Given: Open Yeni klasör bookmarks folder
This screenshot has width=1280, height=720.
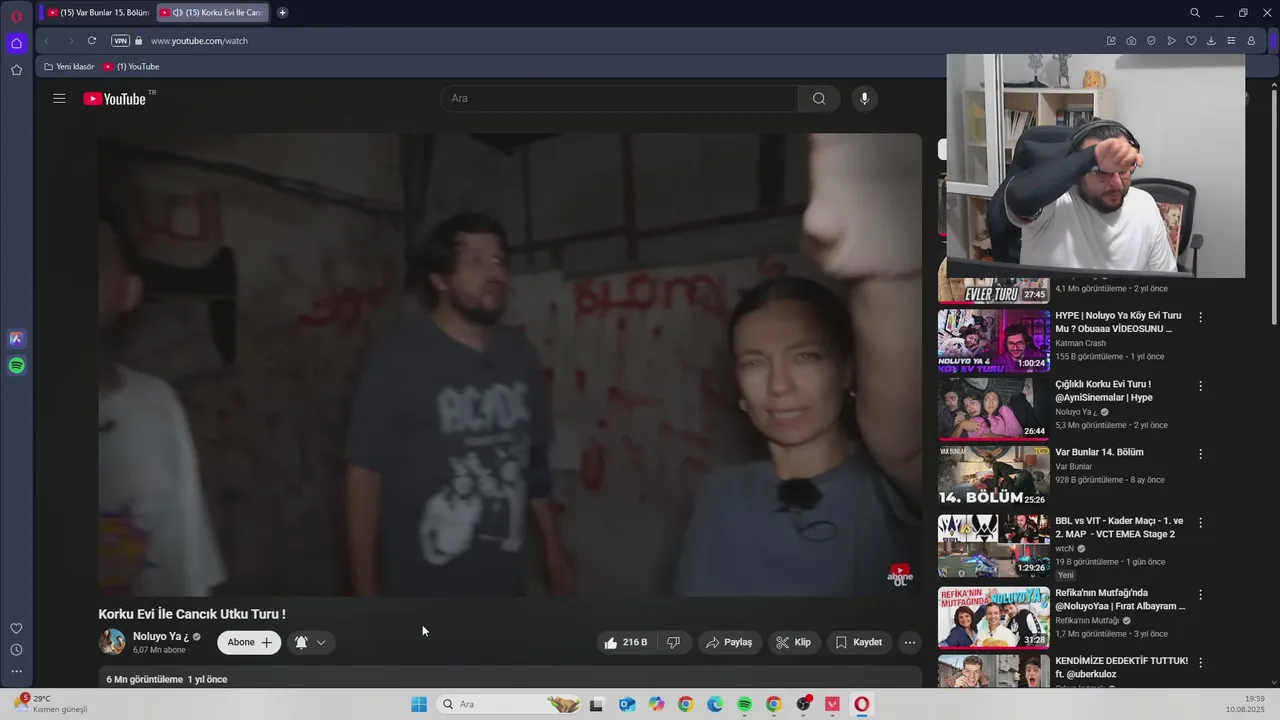Looking at the screenshot, I should pos(69,67).
